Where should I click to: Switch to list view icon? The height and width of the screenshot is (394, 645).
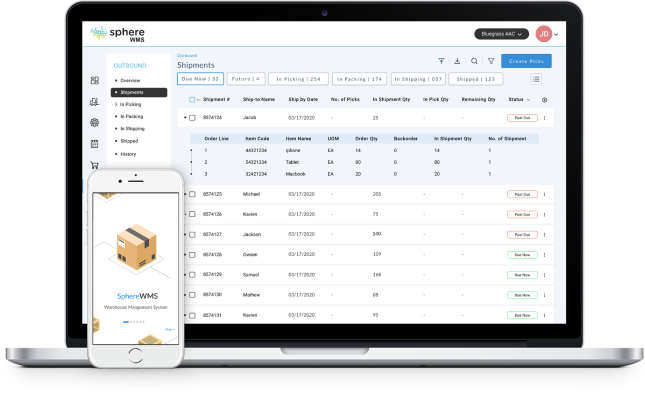point(536,79)
